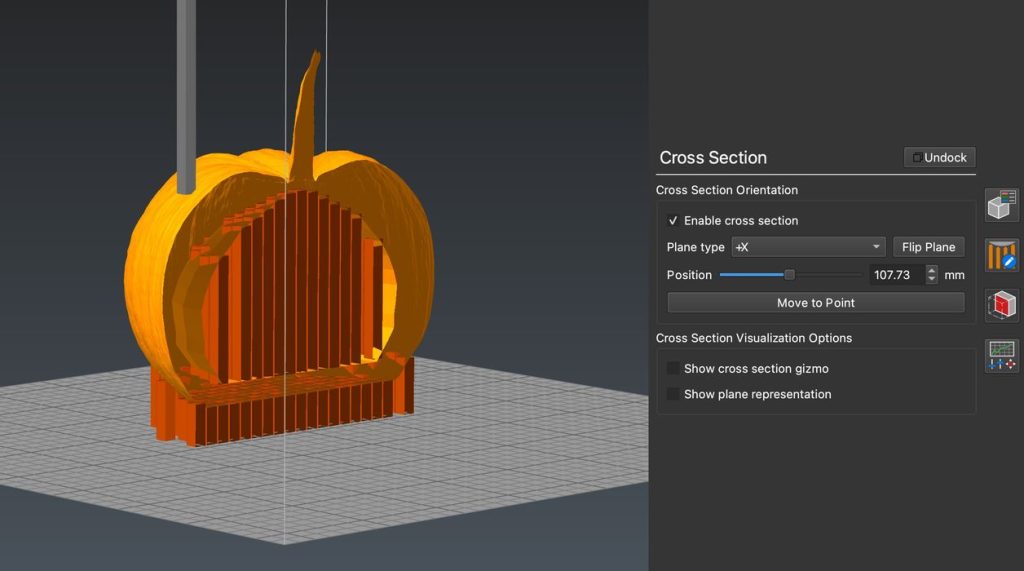Open the model settings cube icon
1024x571 pixels.
[1002, 204]
